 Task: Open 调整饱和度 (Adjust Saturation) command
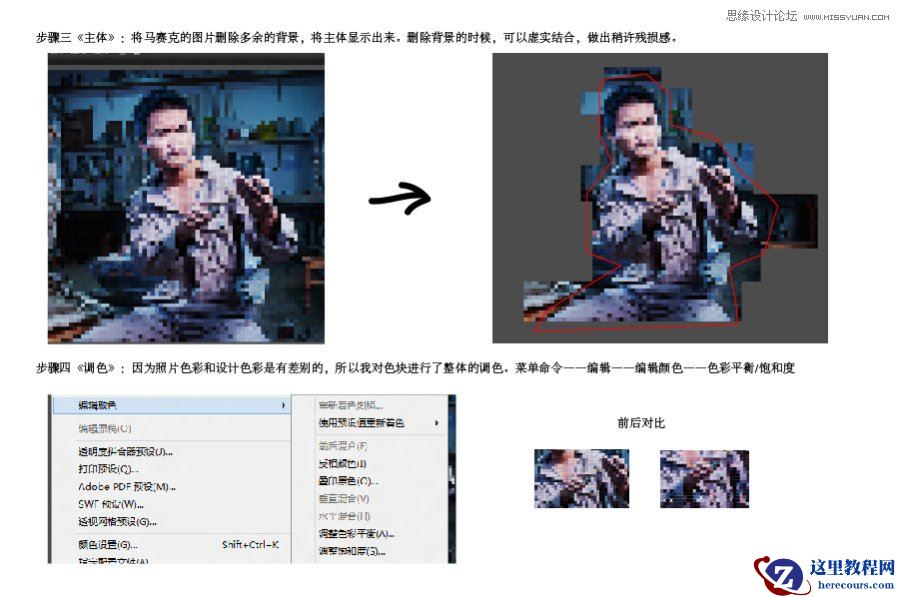coord(350,548)
